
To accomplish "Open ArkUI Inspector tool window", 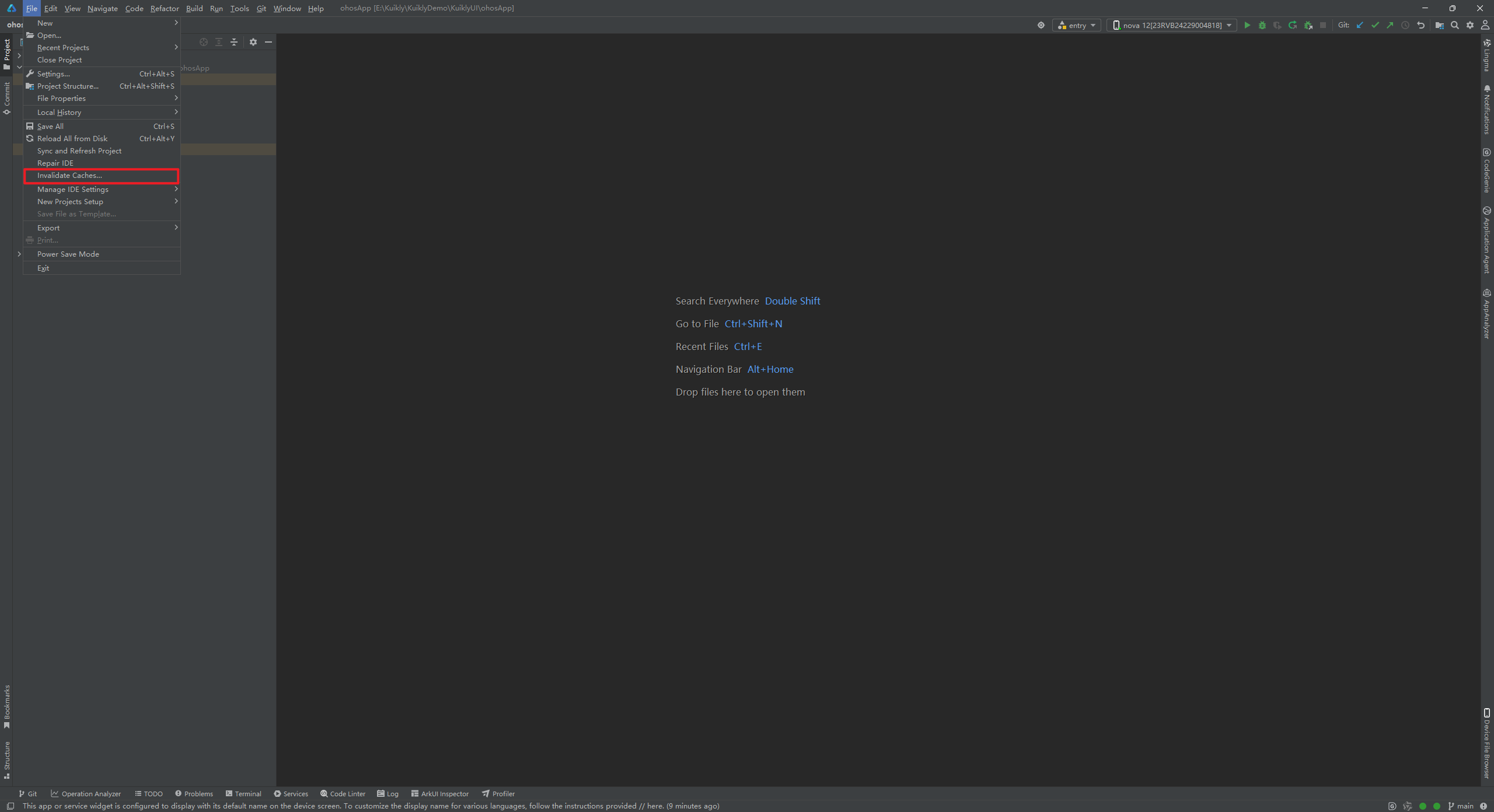I will 440,793.
